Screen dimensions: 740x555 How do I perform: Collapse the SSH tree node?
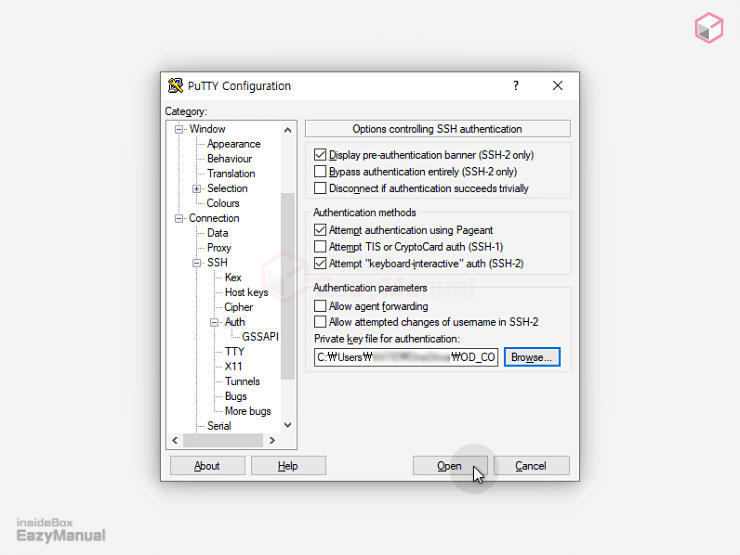(x=196, y=263)
